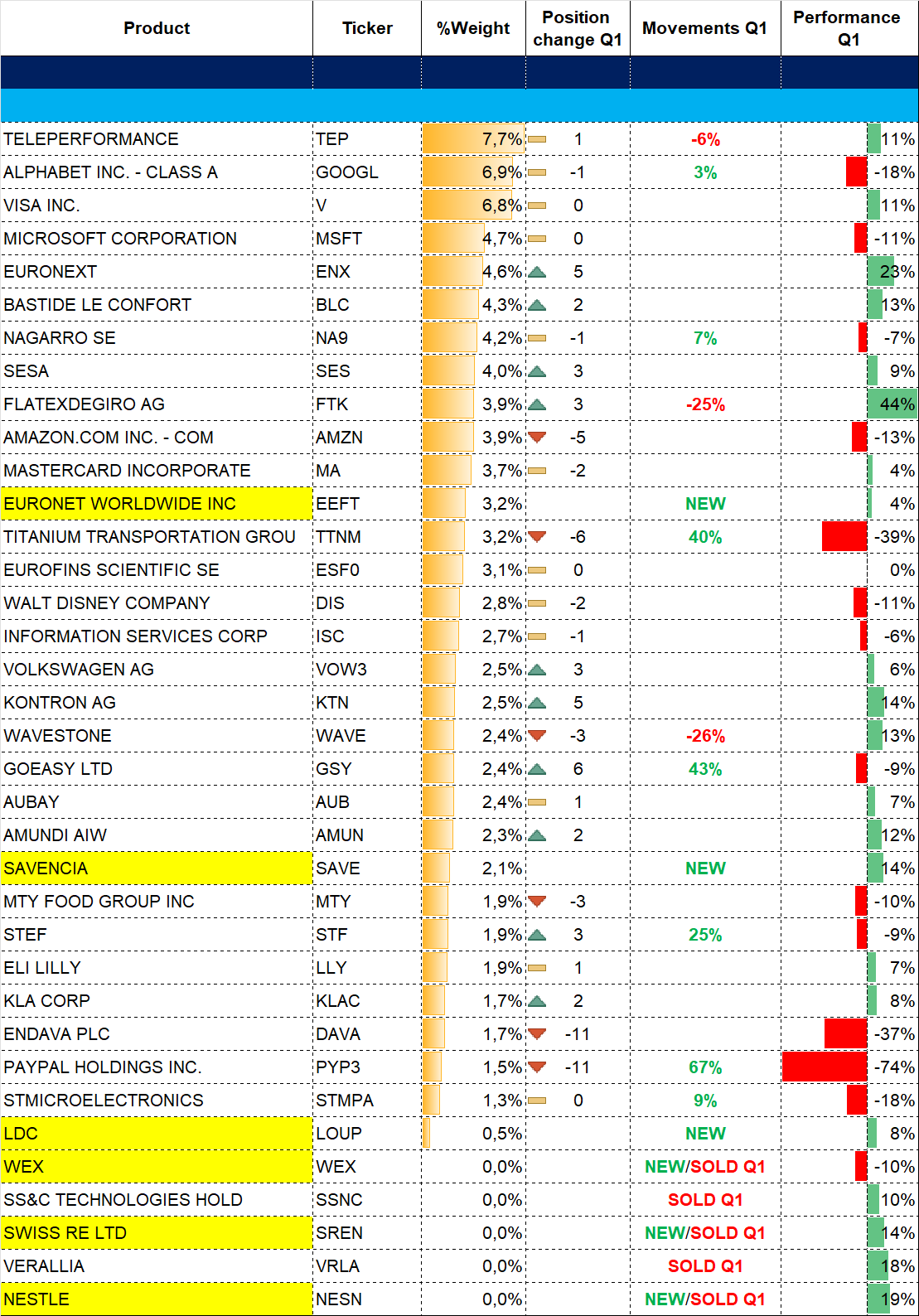Click the flat yellow indicator in WALT DISNEY row
This screenshot has width=919, height=1316.
point(537,603)
